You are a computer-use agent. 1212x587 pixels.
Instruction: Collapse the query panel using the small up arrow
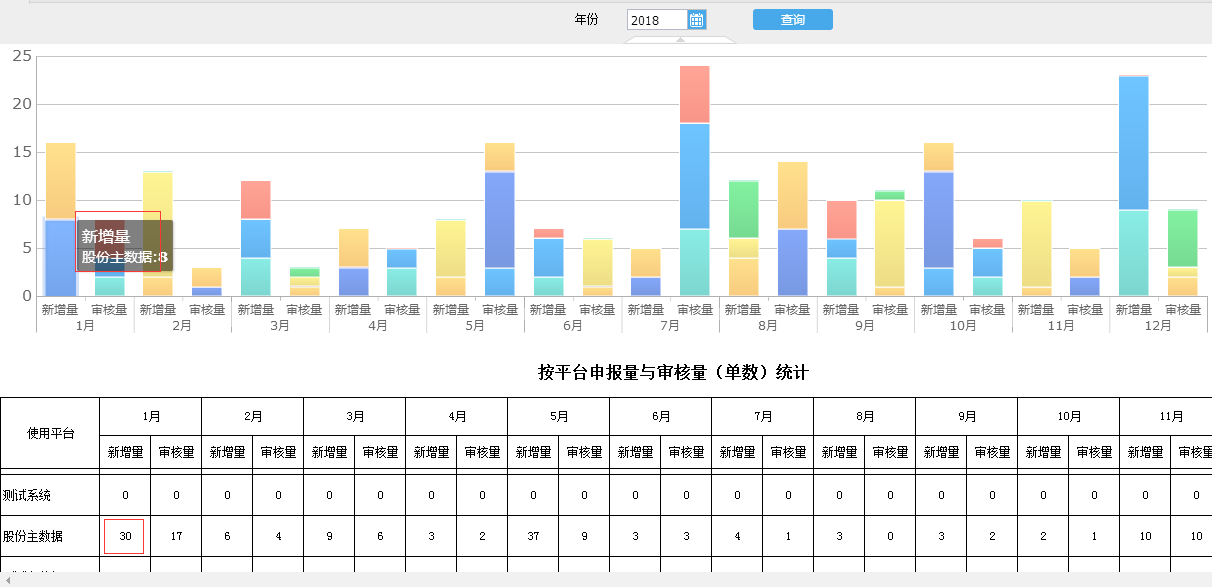coord(680,40)
